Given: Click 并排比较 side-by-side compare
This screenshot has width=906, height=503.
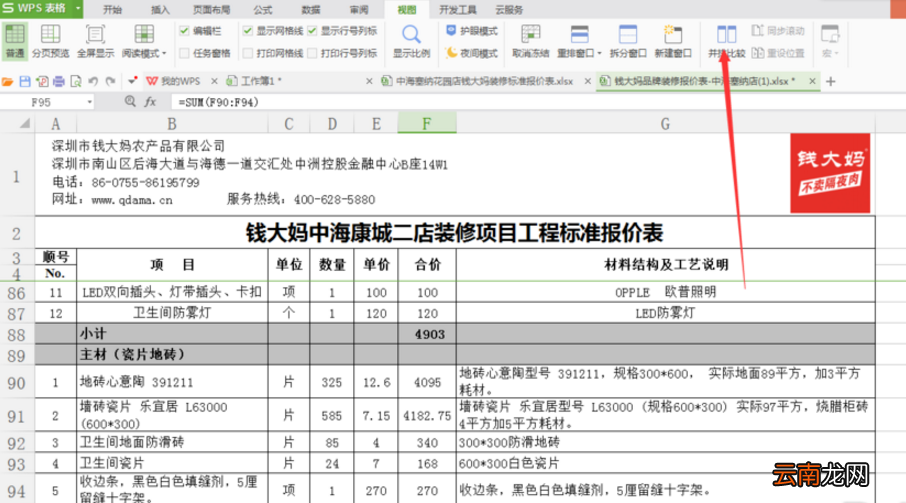Looking at the screenshot, I should point(726,42).
